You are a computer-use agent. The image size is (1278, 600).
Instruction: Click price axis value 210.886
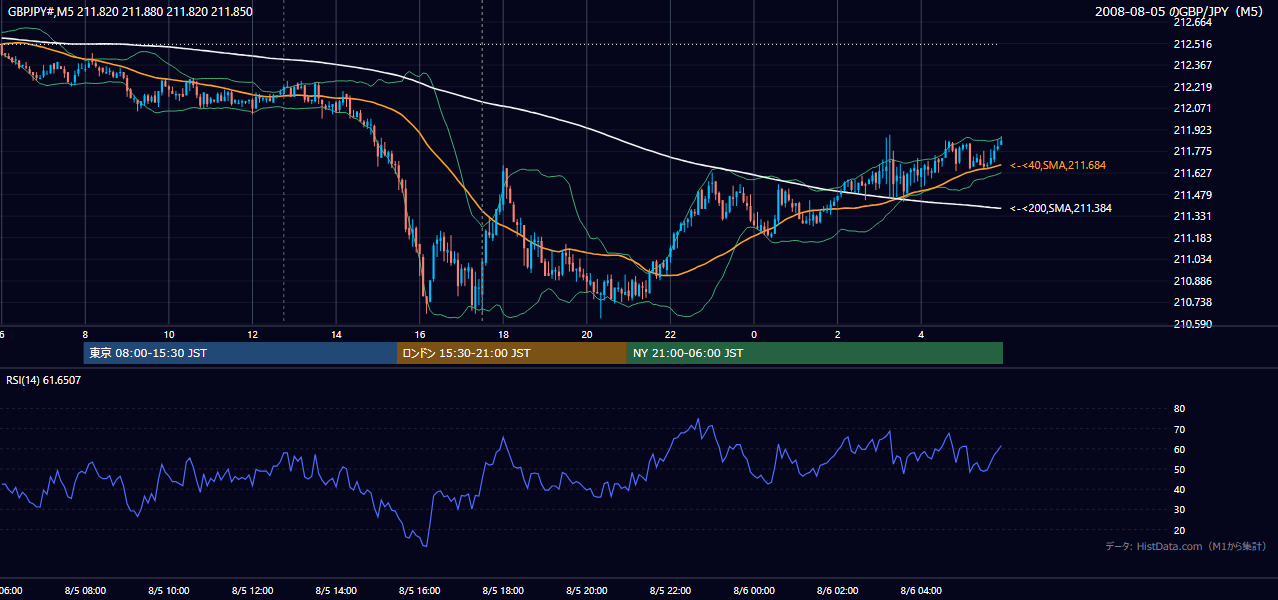1192,281
